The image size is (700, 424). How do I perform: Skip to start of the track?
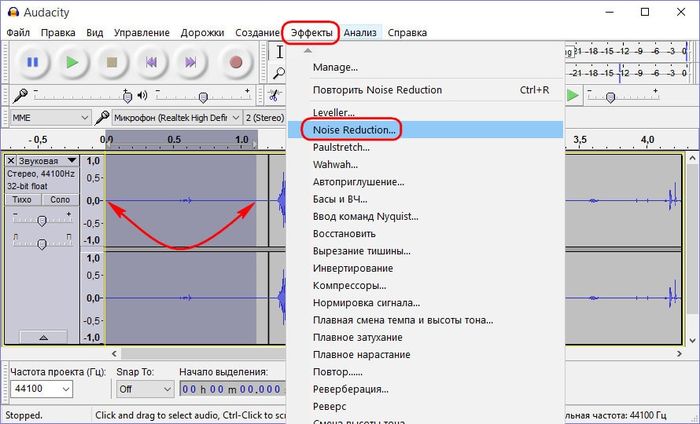point(151,62)
